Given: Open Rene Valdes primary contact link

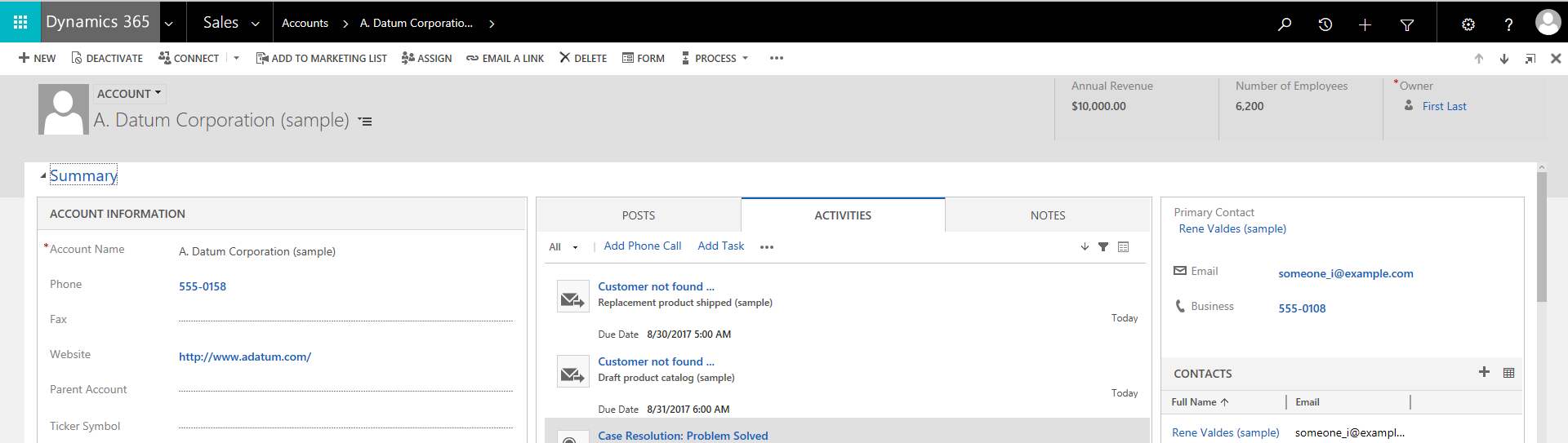Looking at the screenshot, I should click(x=1232, y=229).
